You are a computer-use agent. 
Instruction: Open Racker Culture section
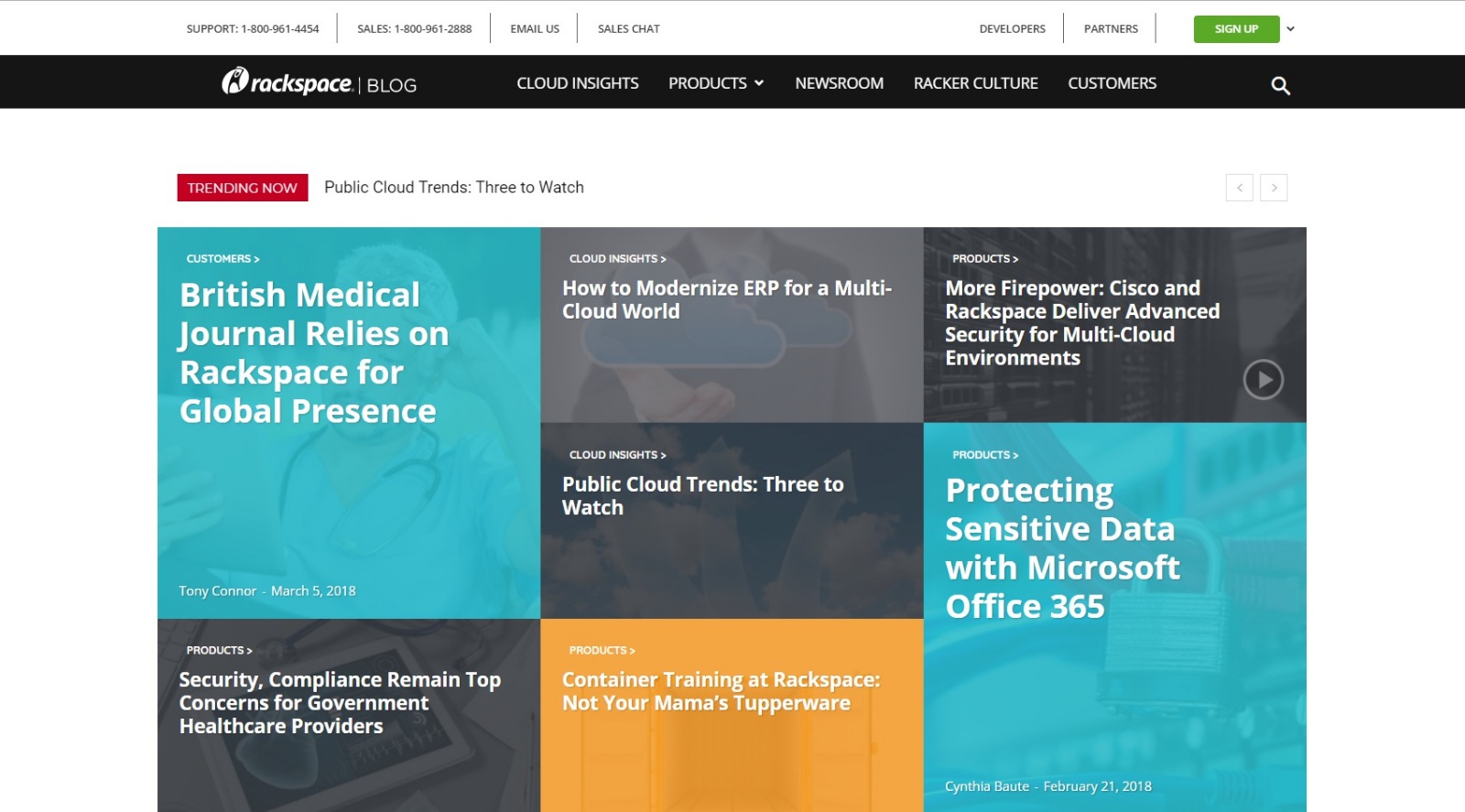[x=976, y=83]
